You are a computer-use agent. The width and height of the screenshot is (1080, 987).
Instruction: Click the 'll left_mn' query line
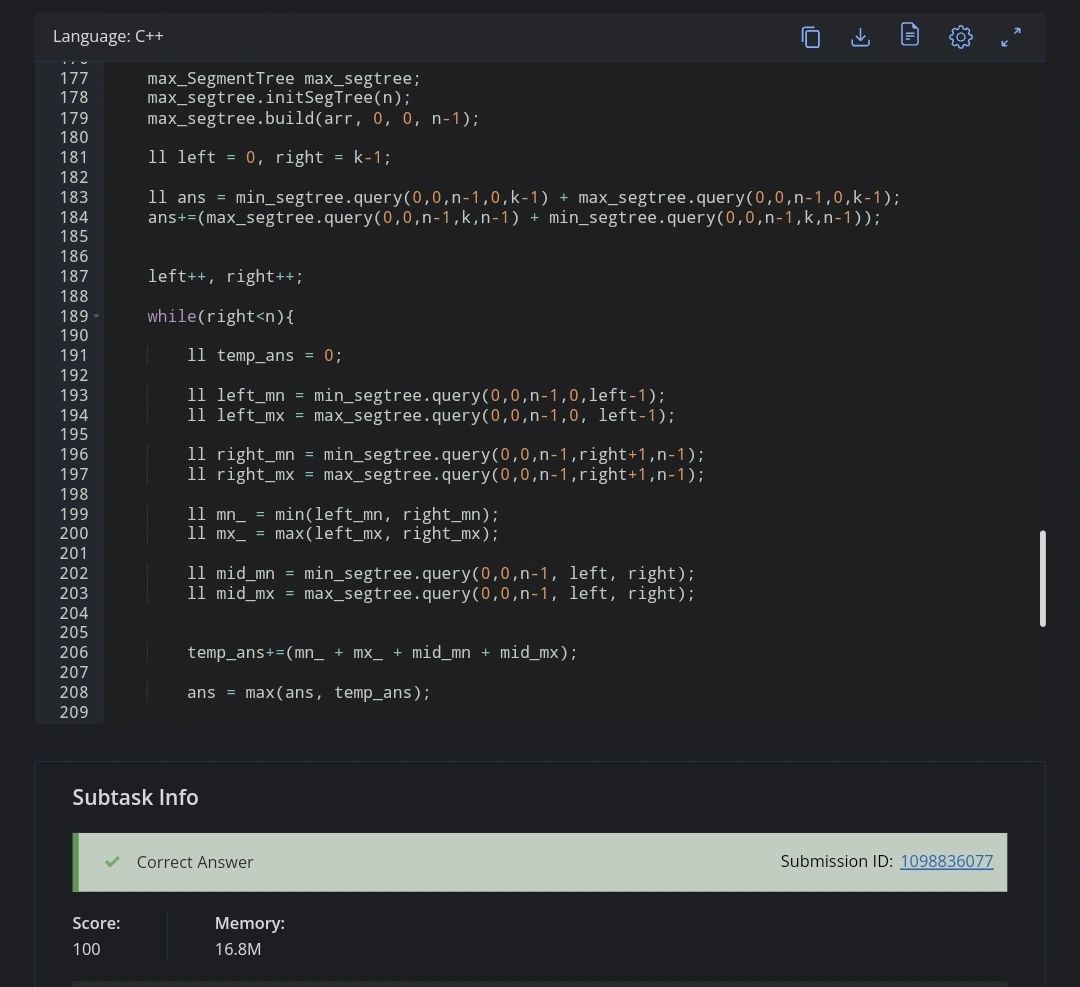coord(426,395)
